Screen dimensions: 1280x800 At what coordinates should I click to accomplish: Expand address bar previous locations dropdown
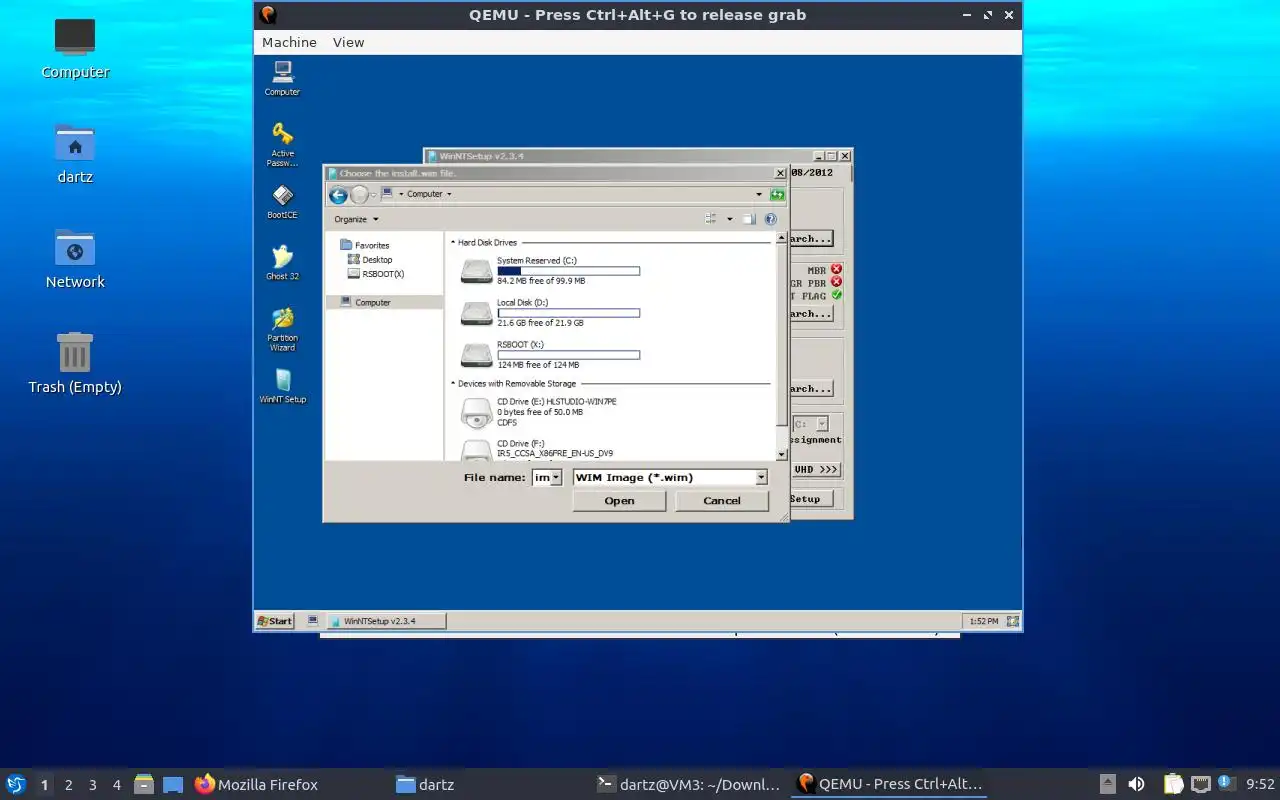click(759, 194)
